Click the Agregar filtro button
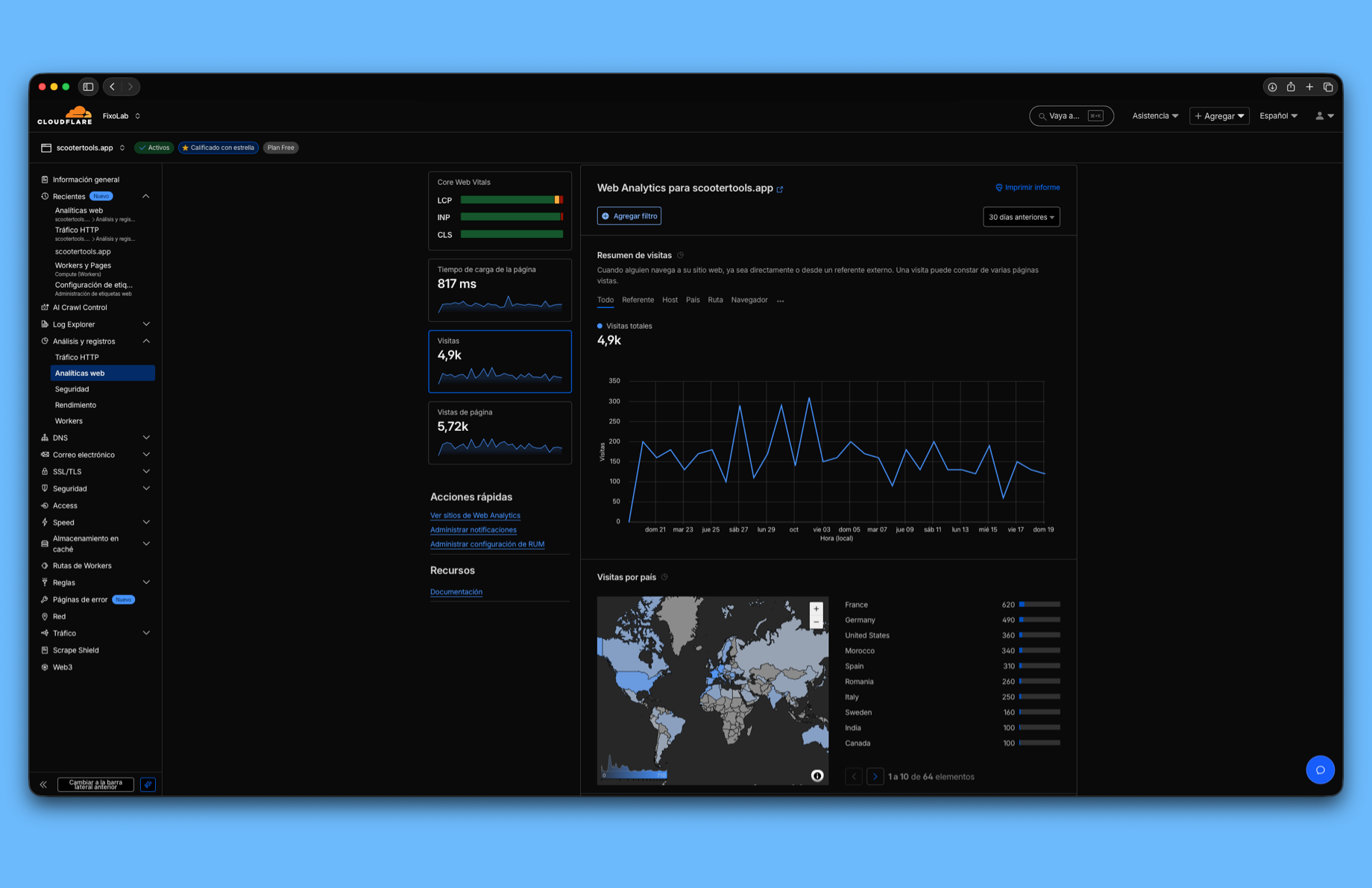This screenshot has width=1372, height=888. pyautogui.click(x=629, y=215)
